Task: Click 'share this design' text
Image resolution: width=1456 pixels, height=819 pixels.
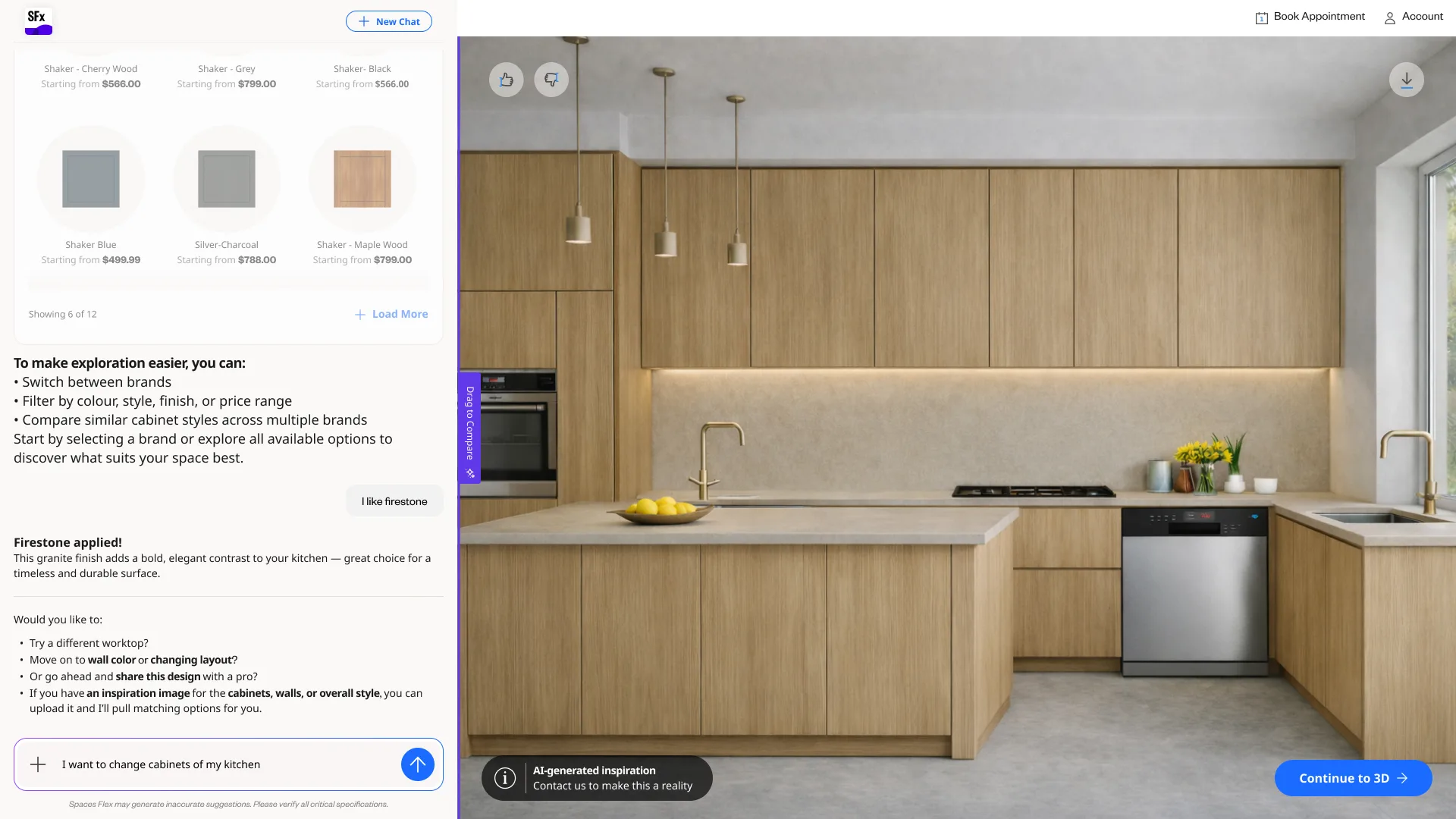Action: coord(158,676)
